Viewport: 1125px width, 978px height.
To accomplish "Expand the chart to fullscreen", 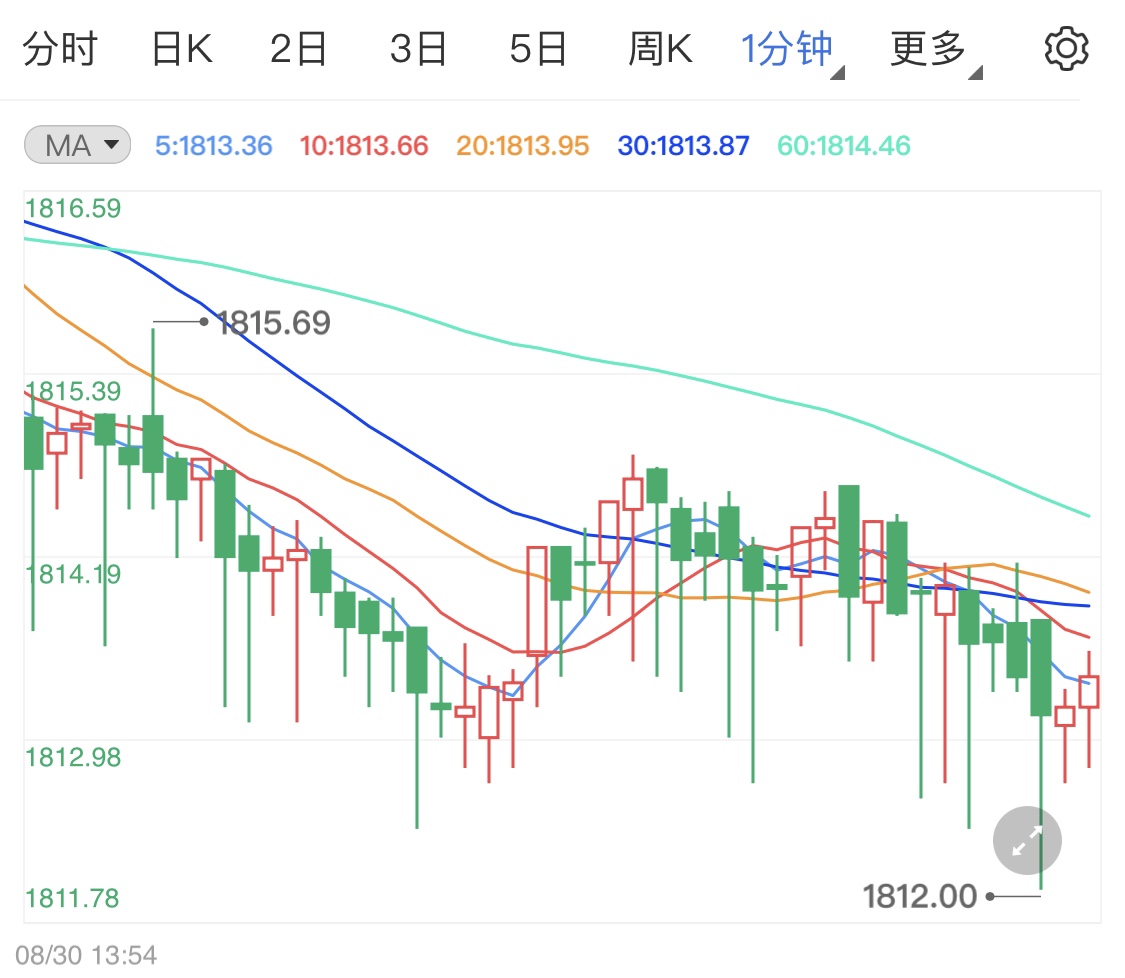I will [1027, 840].
